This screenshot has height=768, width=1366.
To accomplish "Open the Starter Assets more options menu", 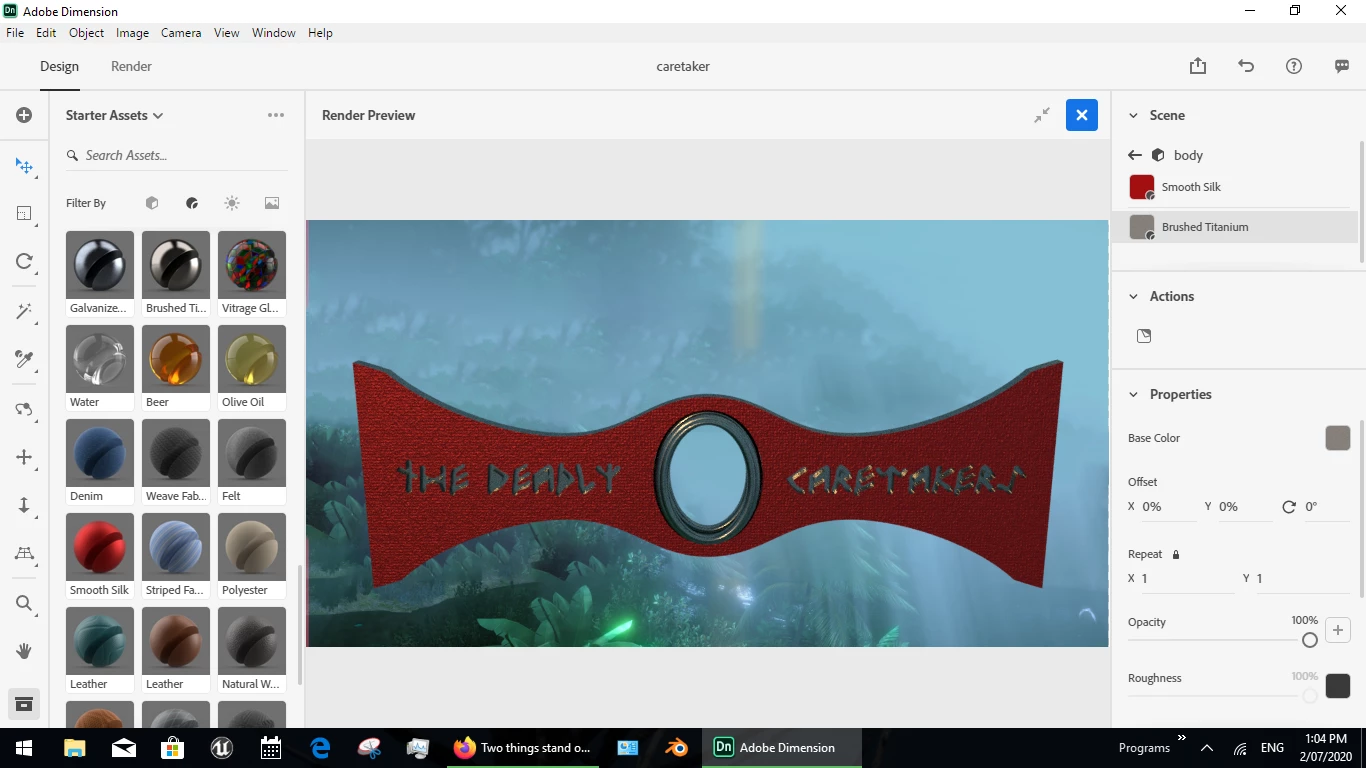I will click(276, 115).
